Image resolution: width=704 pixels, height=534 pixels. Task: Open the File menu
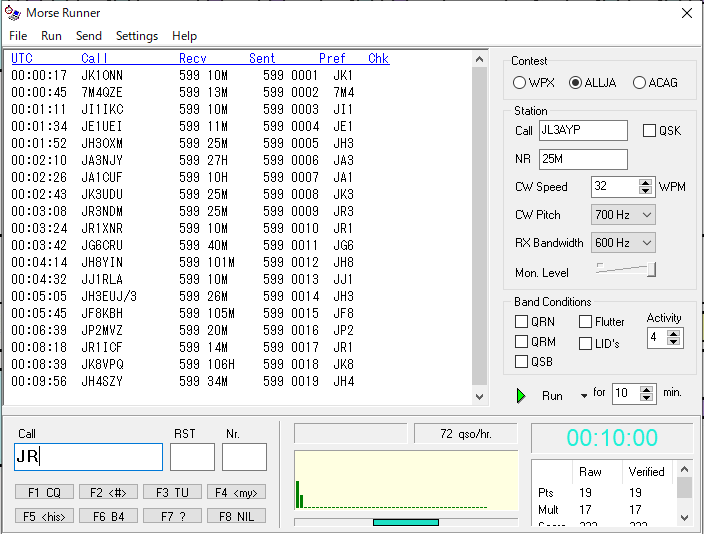point(18,36)
